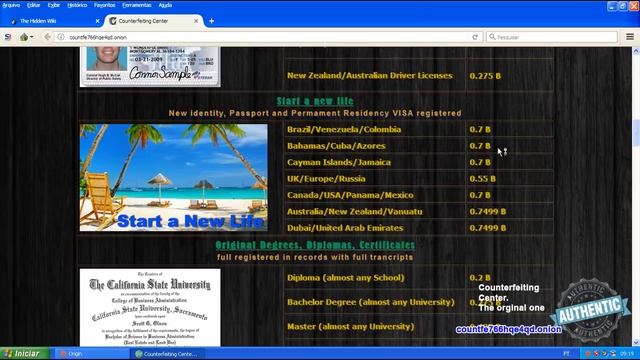Screen dimensions: 640x360
Task: Open the Histórico menu
Action: (77, 5)
